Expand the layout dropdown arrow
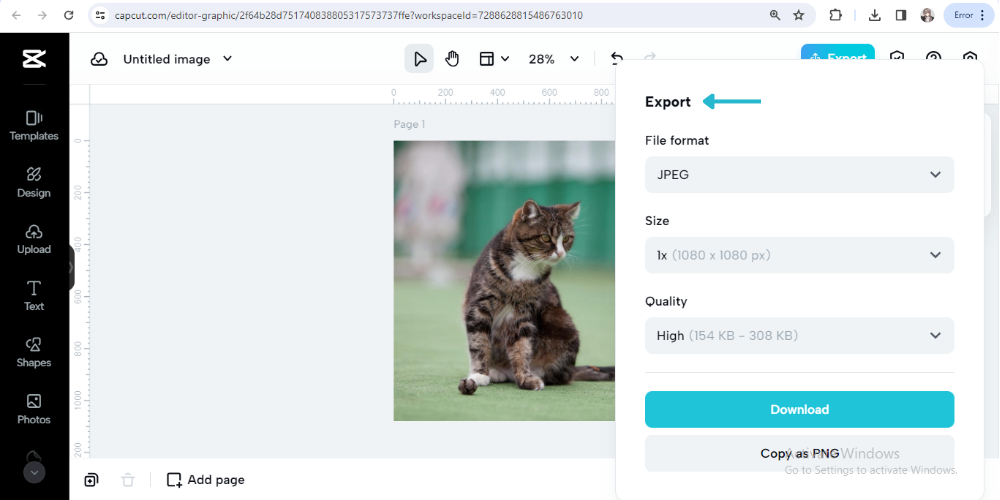Image resolution: width=1000 pixels, height=500 pixels. pyautogui.click(x=505, y=59)
